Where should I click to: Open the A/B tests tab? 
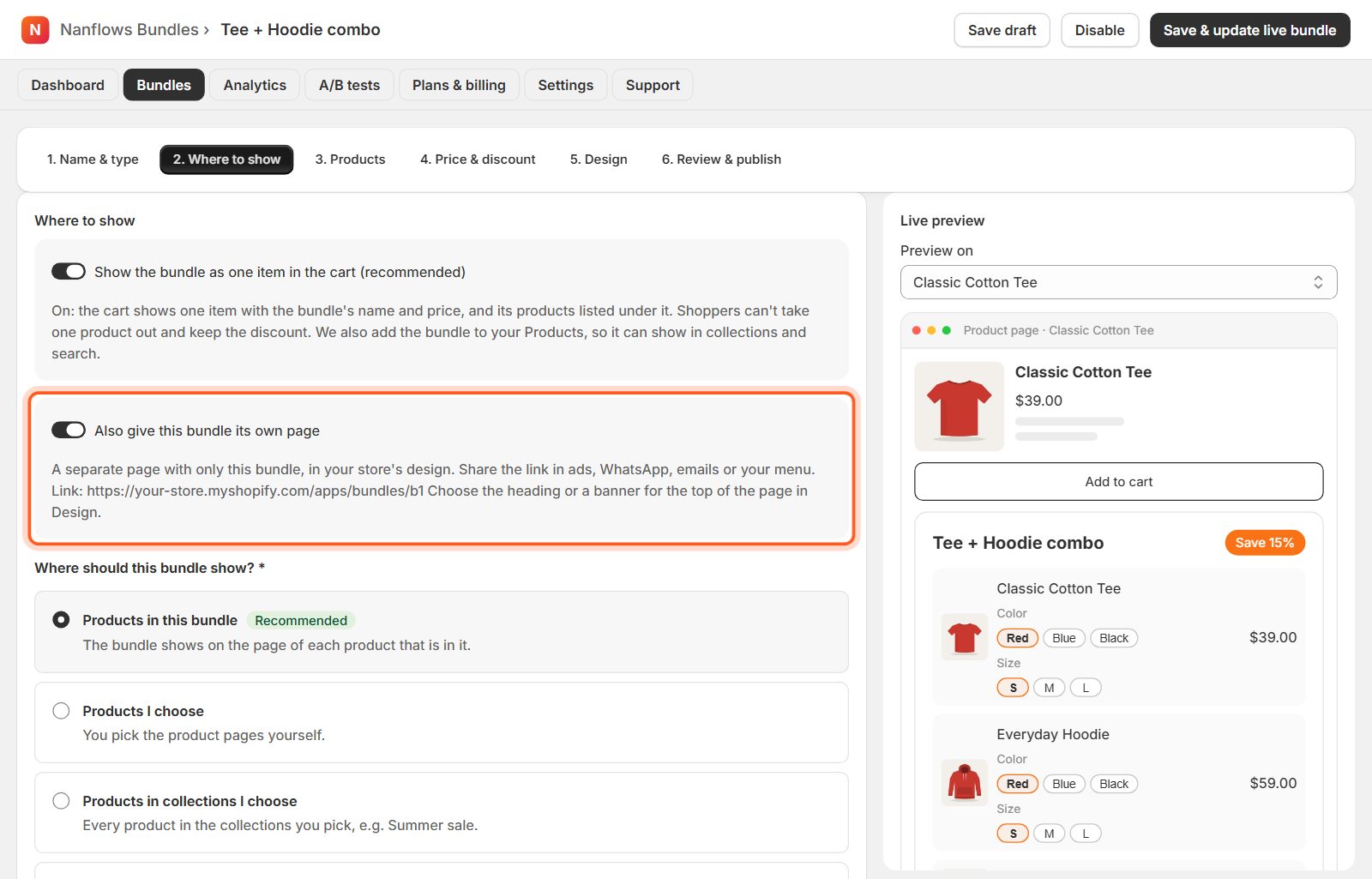[349, 85]
